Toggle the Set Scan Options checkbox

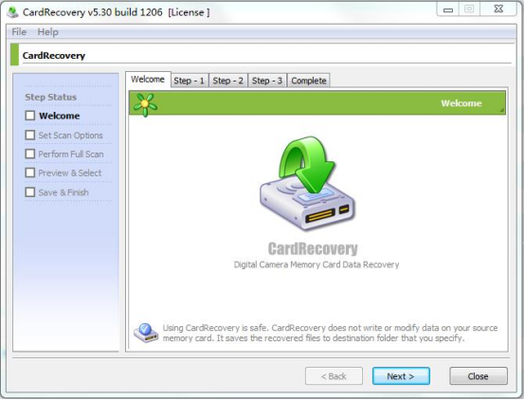click(30, 135)
